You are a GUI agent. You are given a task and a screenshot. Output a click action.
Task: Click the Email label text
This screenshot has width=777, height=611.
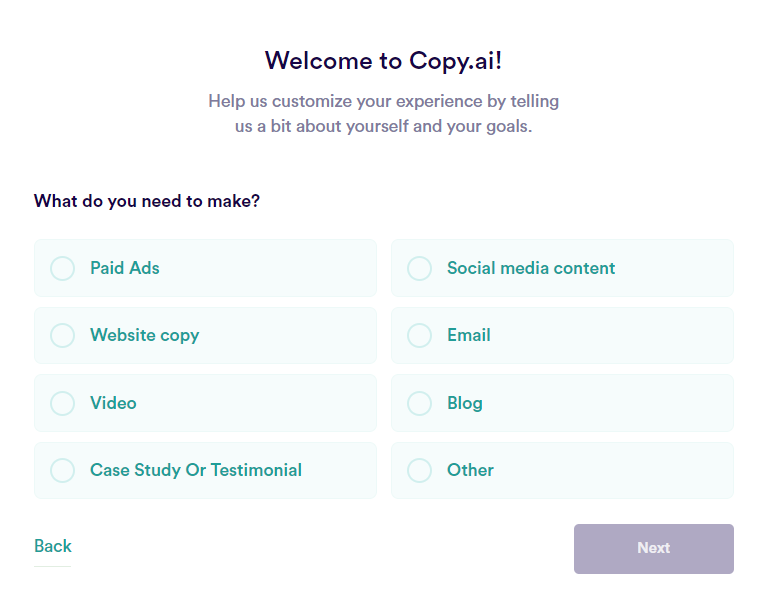pos(469,335)
